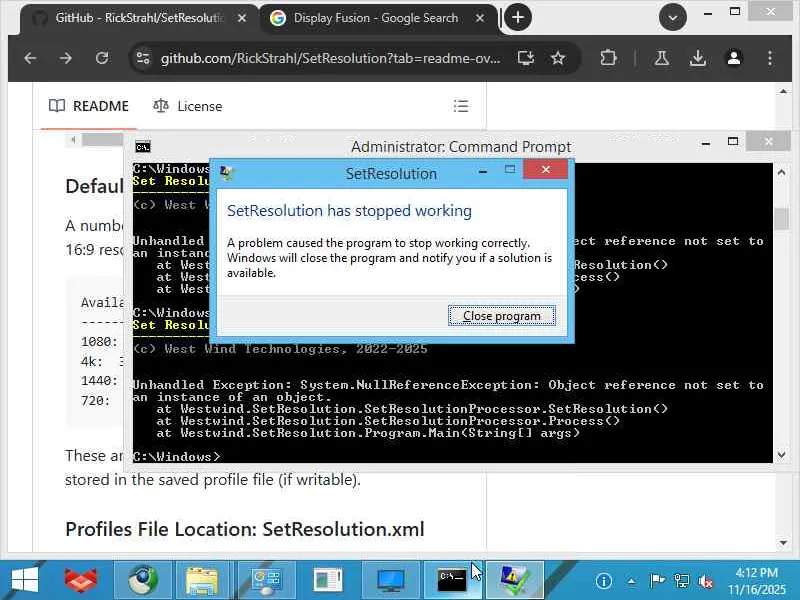Open the blue monitor taskbar icon
The width and height of the screenshot is (800, 600).
click(390, 581)
